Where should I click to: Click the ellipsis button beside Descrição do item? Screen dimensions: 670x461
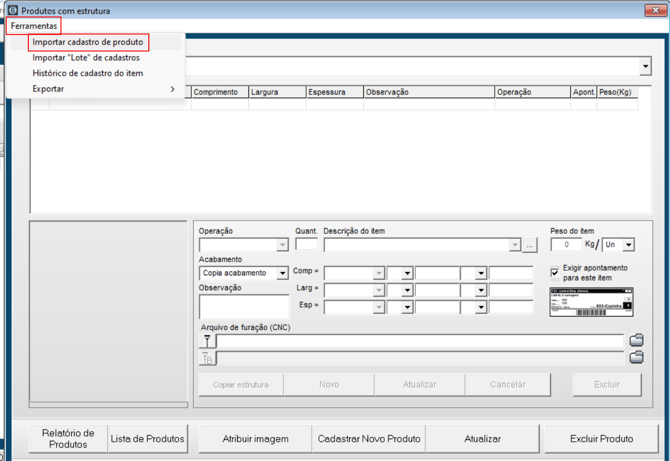530,245
